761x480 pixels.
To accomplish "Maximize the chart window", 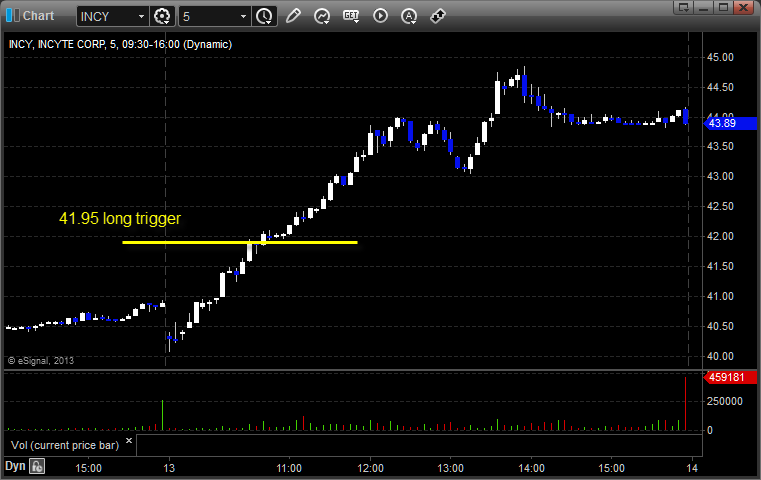I will point(723,7).
